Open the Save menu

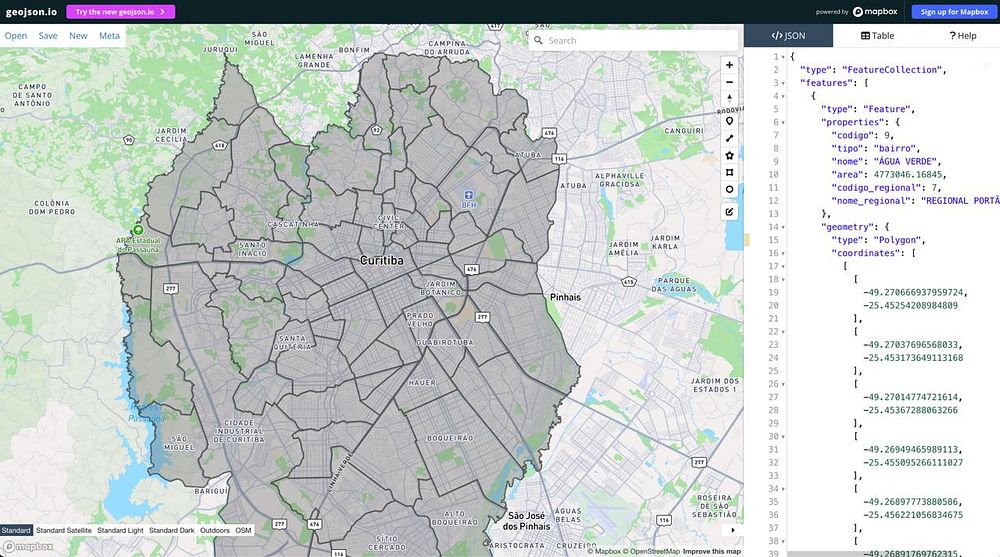click(48, 36)
